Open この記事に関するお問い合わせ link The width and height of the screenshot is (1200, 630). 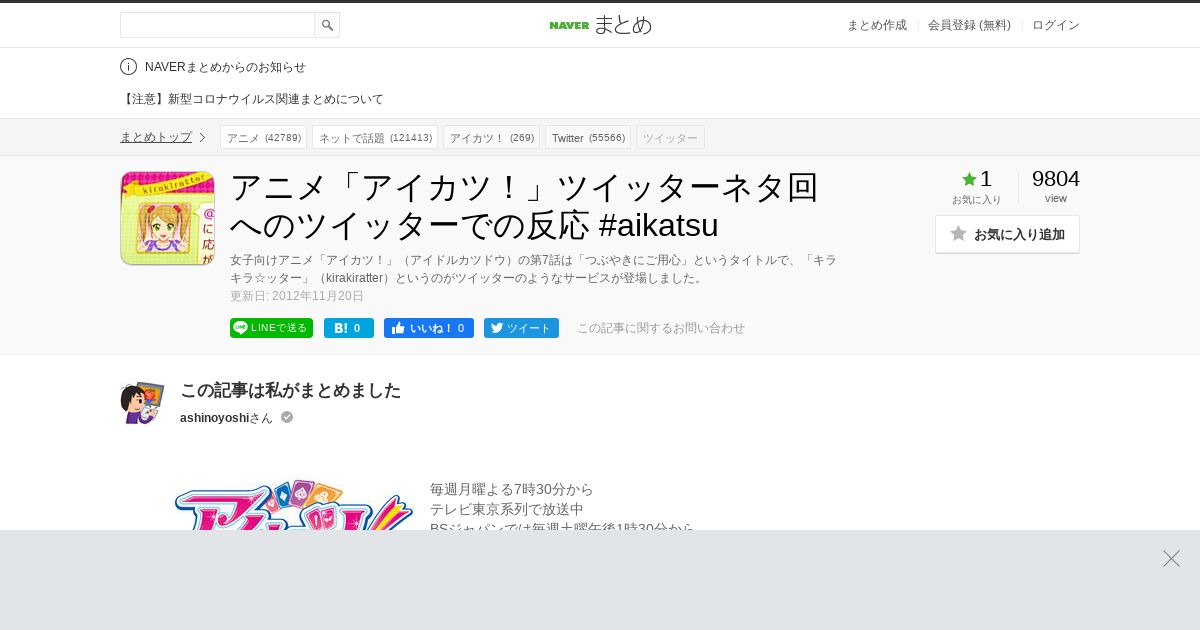660,328
